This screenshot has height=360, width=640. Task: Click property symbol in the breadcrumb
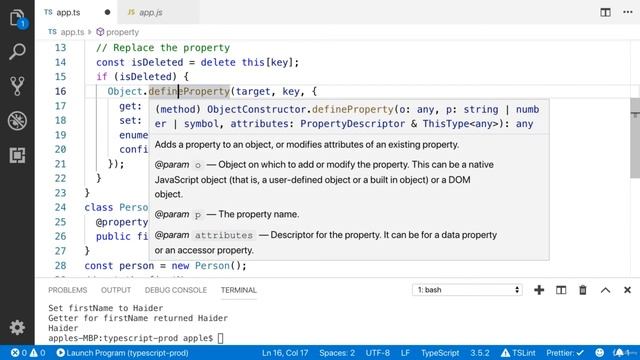(x=118, y=32)
